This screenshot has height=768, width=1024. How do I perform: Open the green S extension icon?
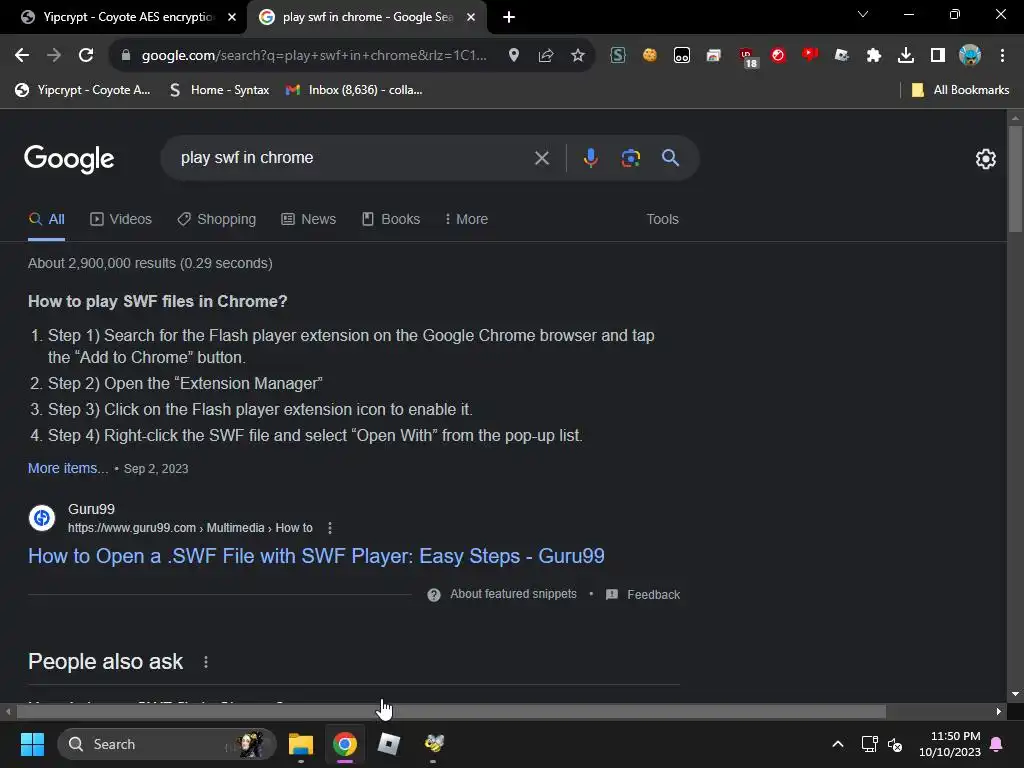tap(618, 56)
